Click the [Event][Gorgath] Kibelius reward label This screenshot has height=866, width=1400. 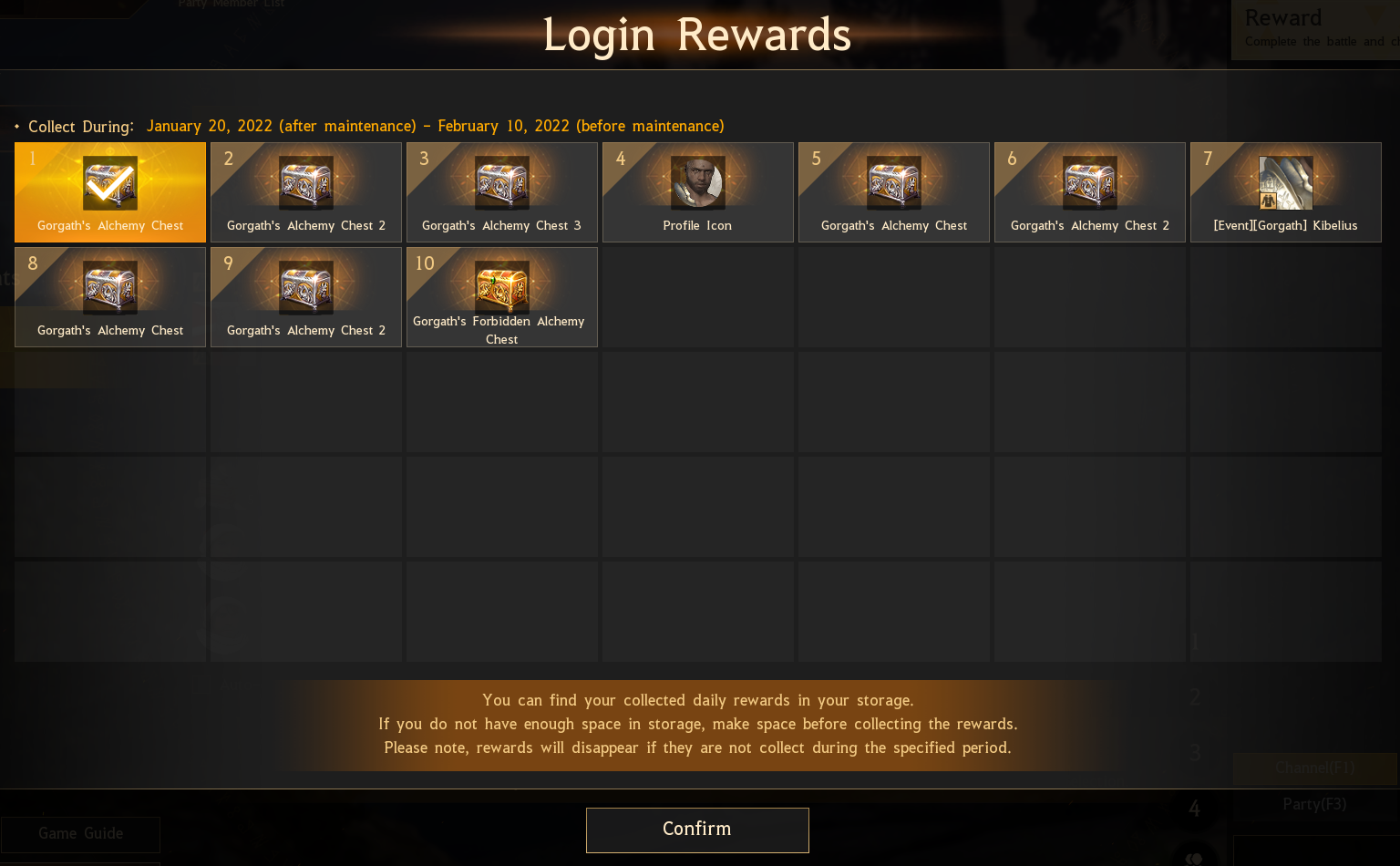1286,225
